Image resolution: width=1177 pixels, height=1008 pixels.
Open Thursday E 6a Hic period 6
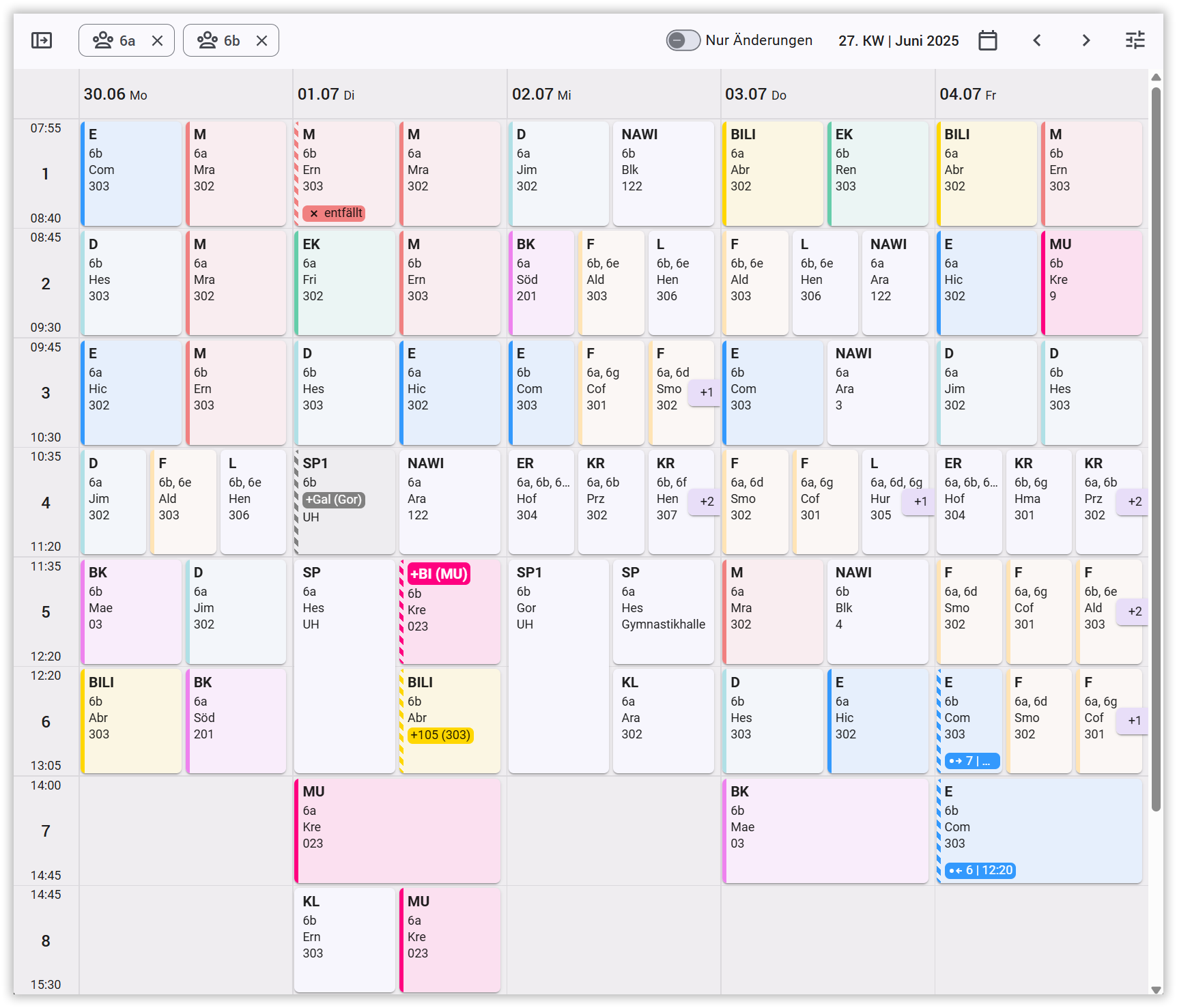(878, 721)
